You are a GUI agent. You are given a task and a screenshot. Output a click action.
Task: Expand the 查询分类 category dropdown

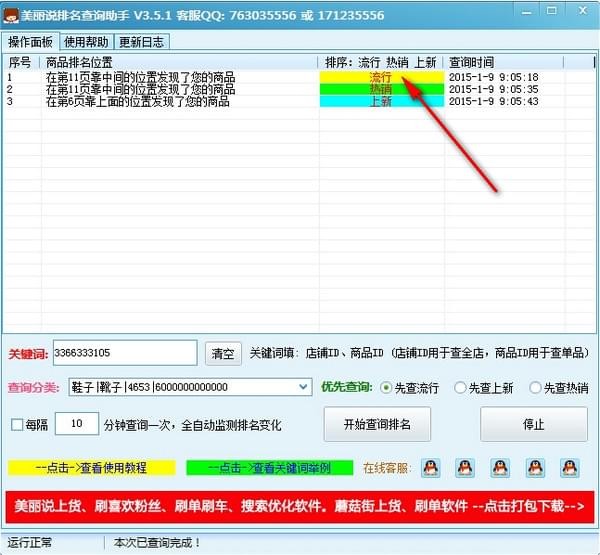coord(304,387)
